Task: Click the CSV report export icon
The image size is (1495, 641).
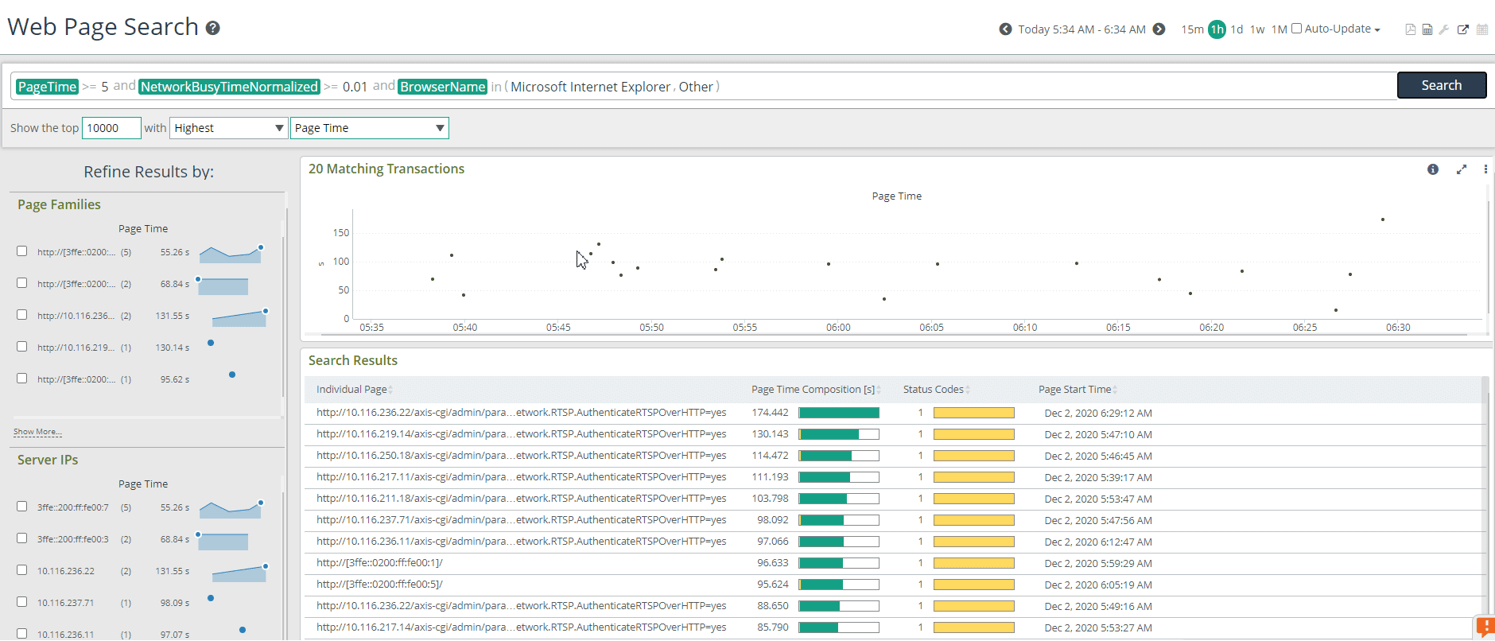Action: [1427, 29]
